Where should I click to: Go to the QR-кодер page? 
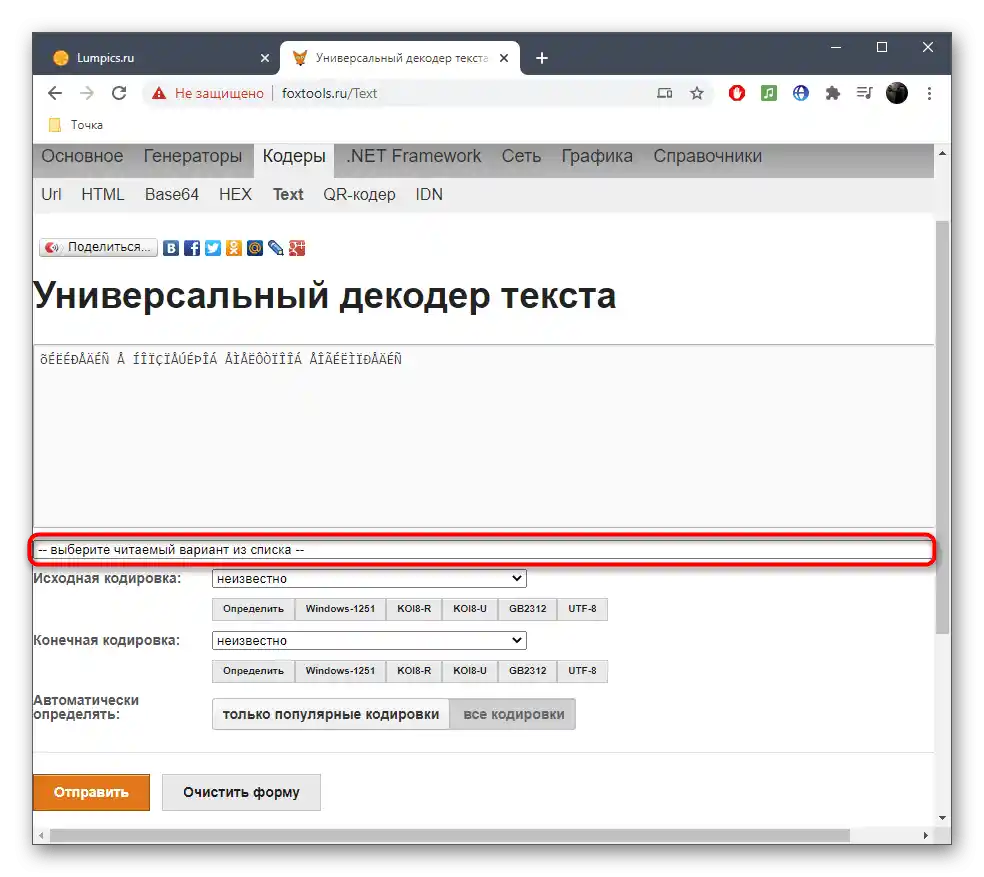pos(360,195)
